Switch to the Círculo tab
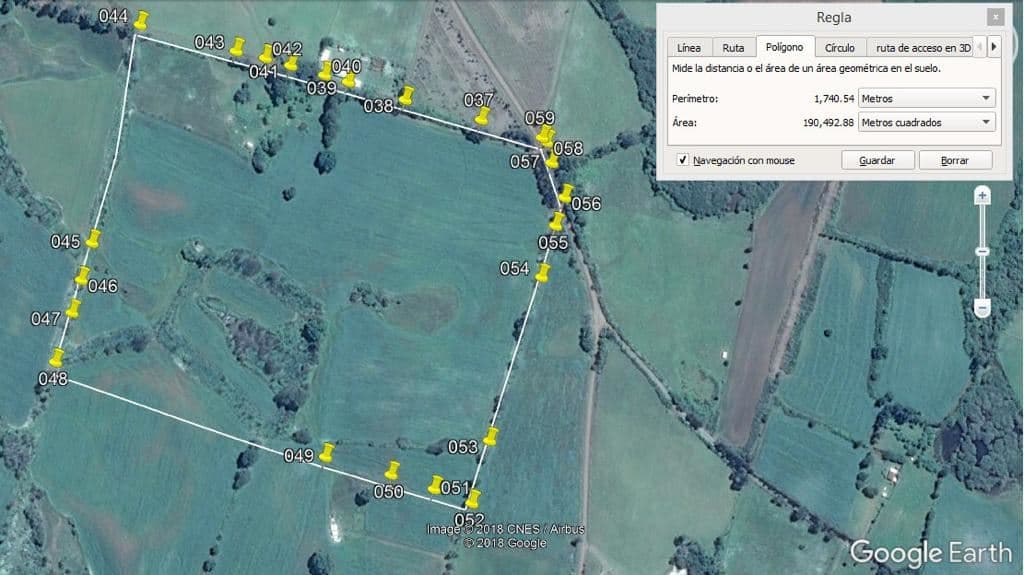Viewport: 1024px width, 575px height. (x=839, y=47)
